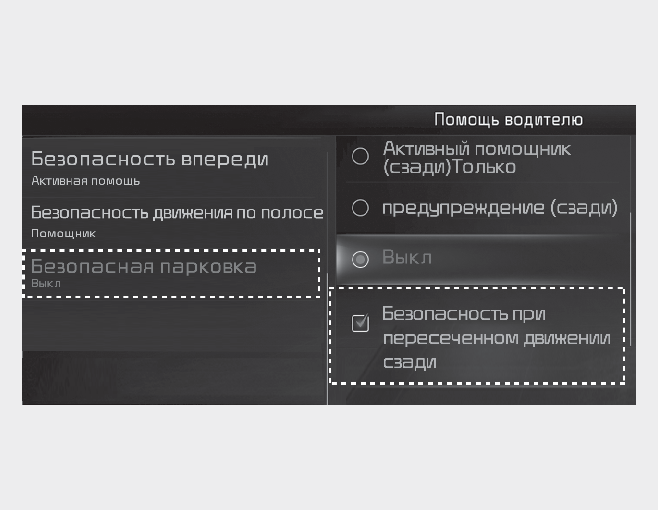Click the "предупреждение (сзади)" label text
Screen dimensions: 658x510
(499, 208)
